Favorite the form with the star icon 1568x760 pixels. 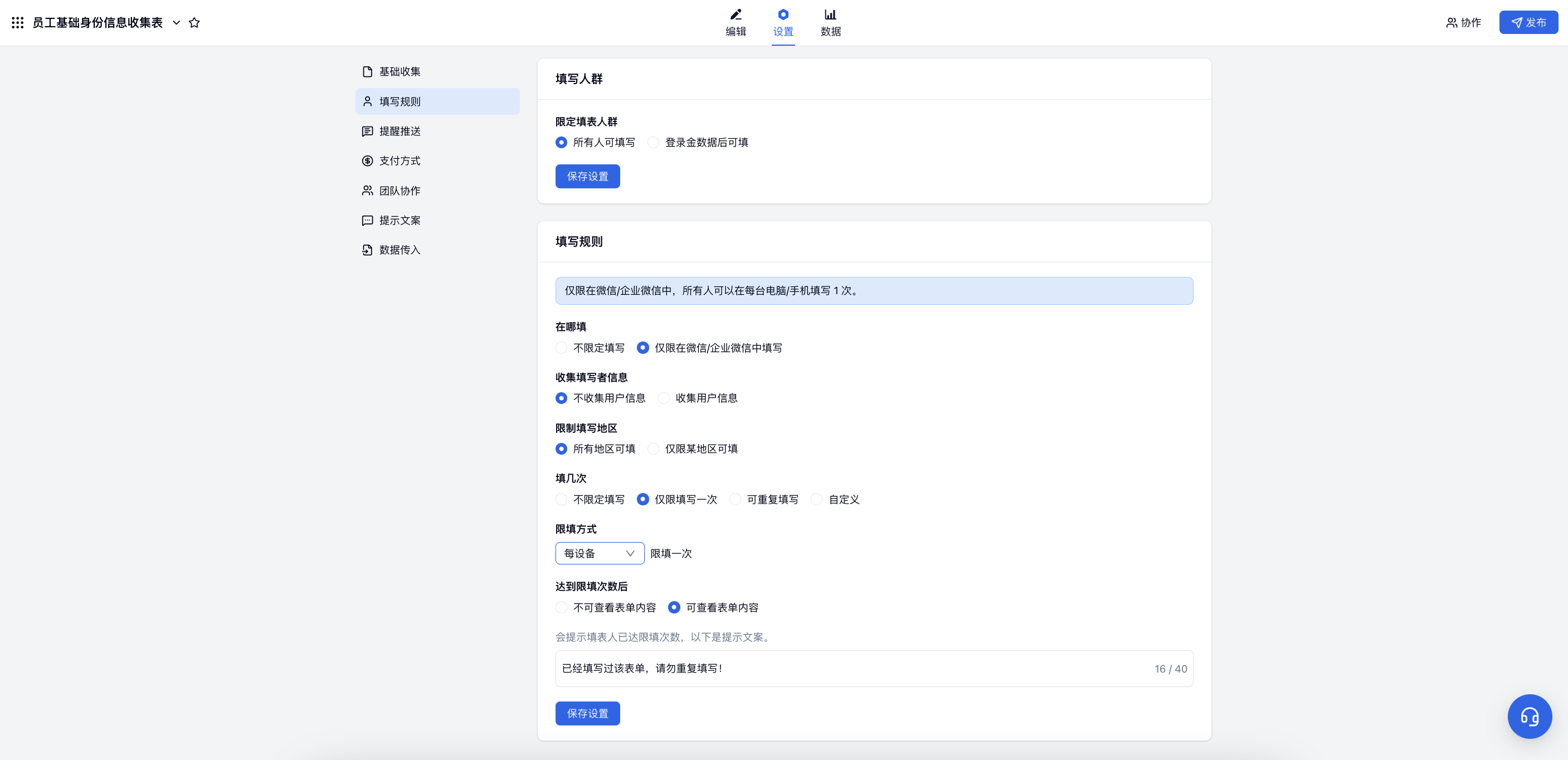point(194,22)
